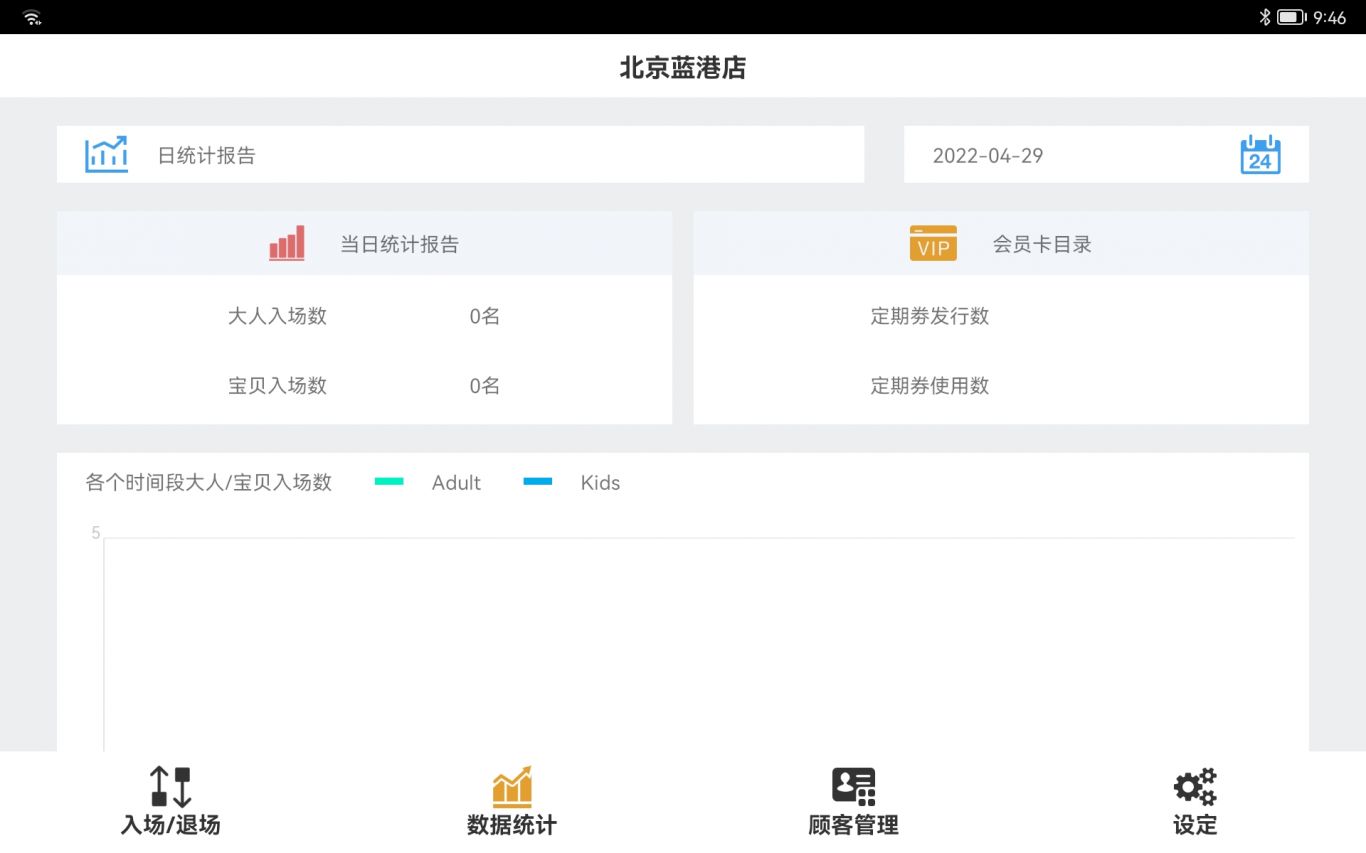Select the 会员卡目录 header
The image size is (1366, 853).
(1001, 243)
